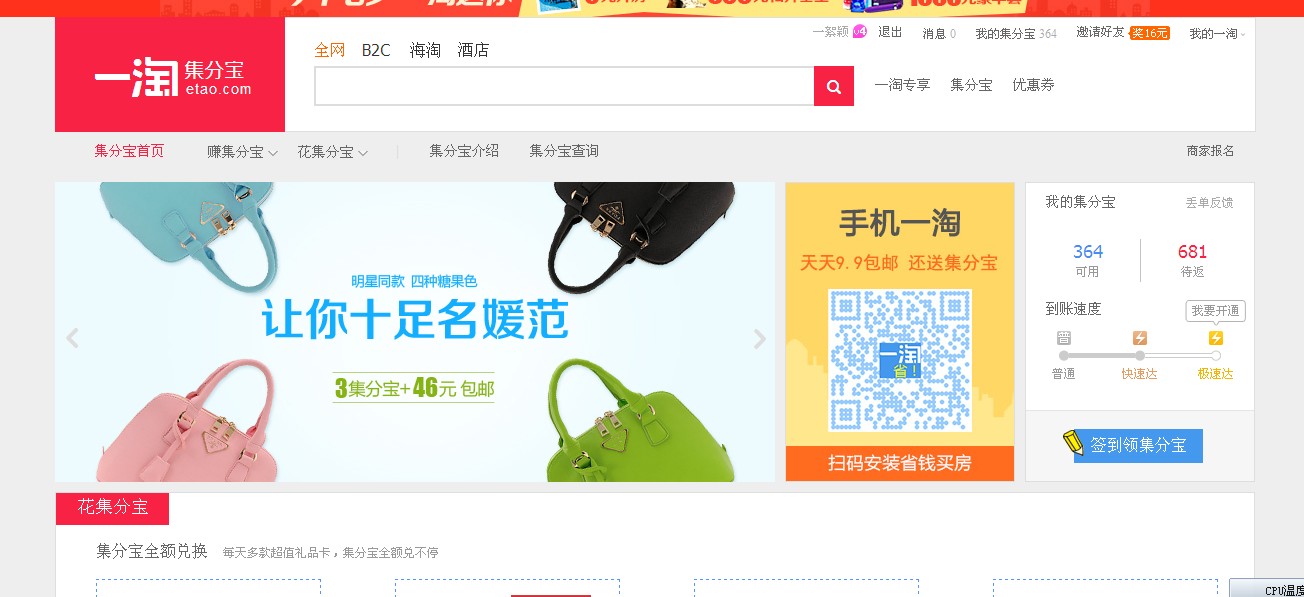Image resolution: width=1304 pixels, height=597 pixels.
Task: Click the red search magnifier button
Action: point(834,86)
